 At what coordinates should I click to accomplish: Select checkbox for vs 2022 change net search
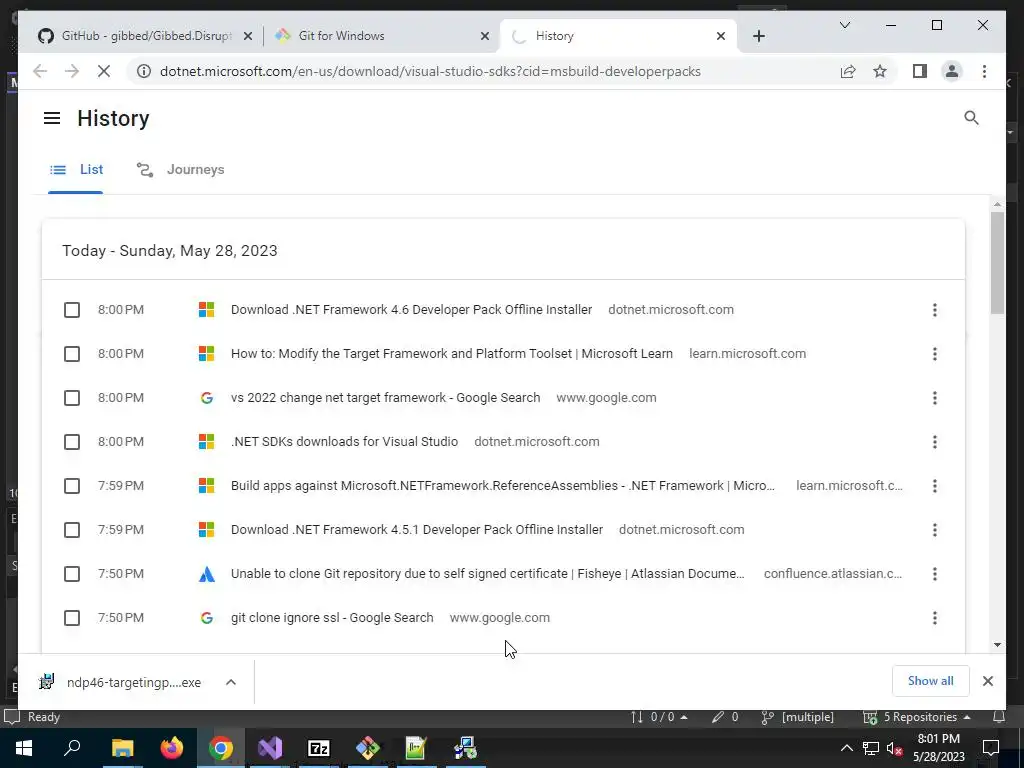point(72,398)
